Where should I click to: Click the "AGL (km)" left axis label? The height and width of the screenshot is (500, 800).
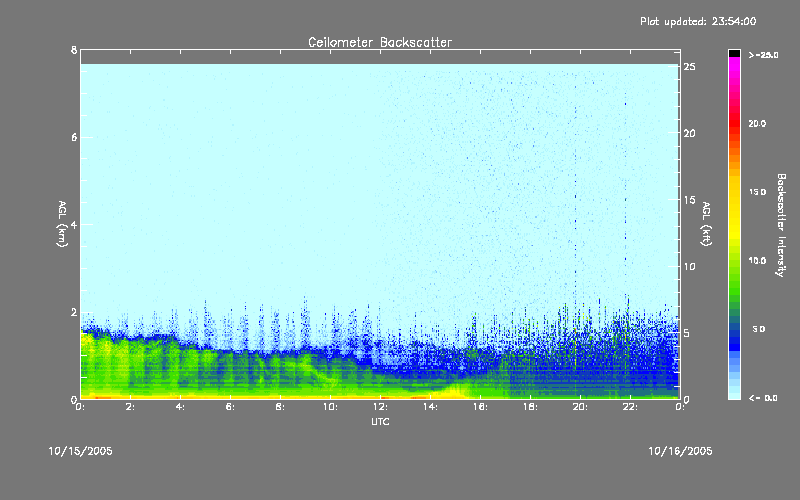click(62, 224)
